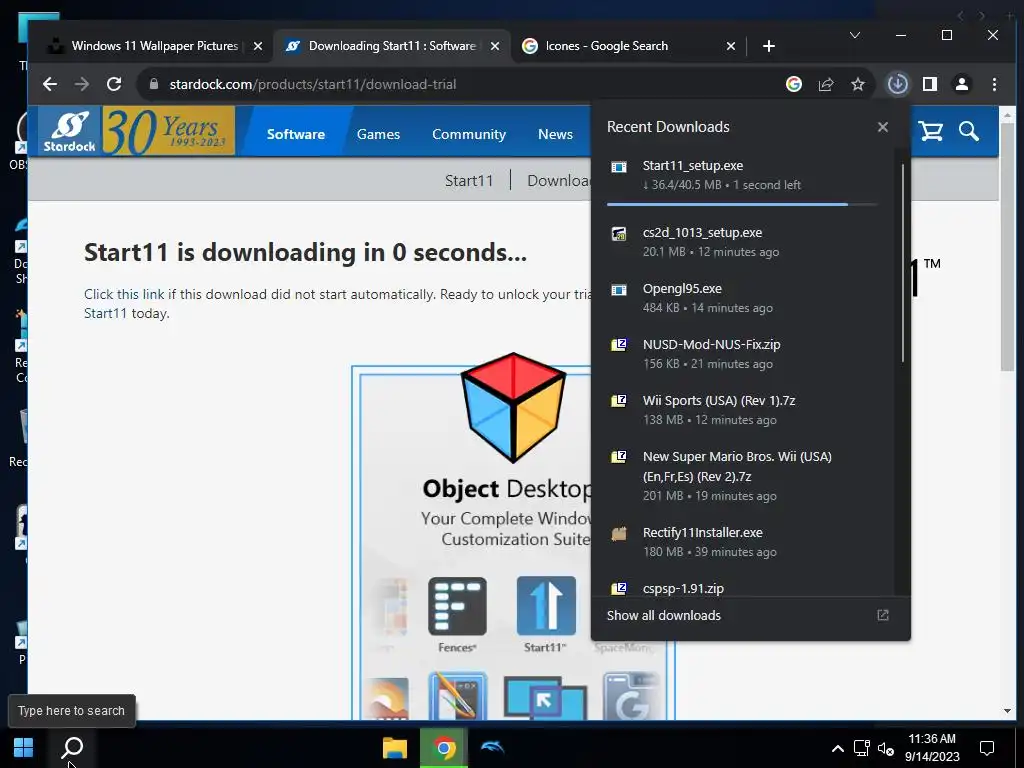Bookmark this page with the star
The height and width of the screenshot is (768, 1024).
point(858,84)
